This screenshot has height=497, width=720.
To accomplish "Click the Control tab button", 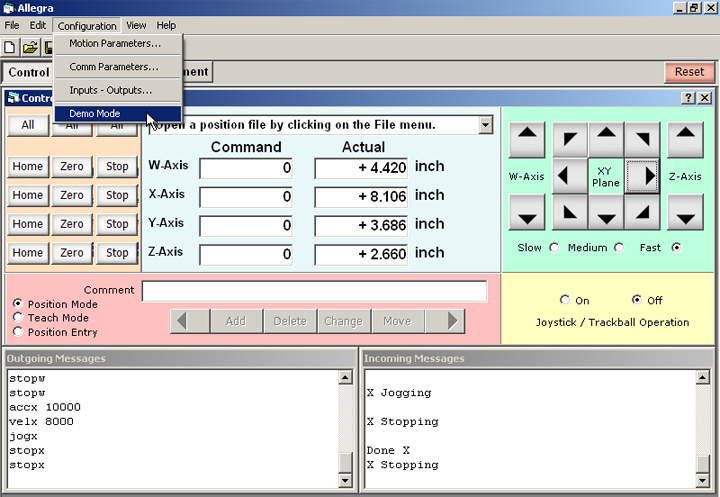I will tap(28, 72).
